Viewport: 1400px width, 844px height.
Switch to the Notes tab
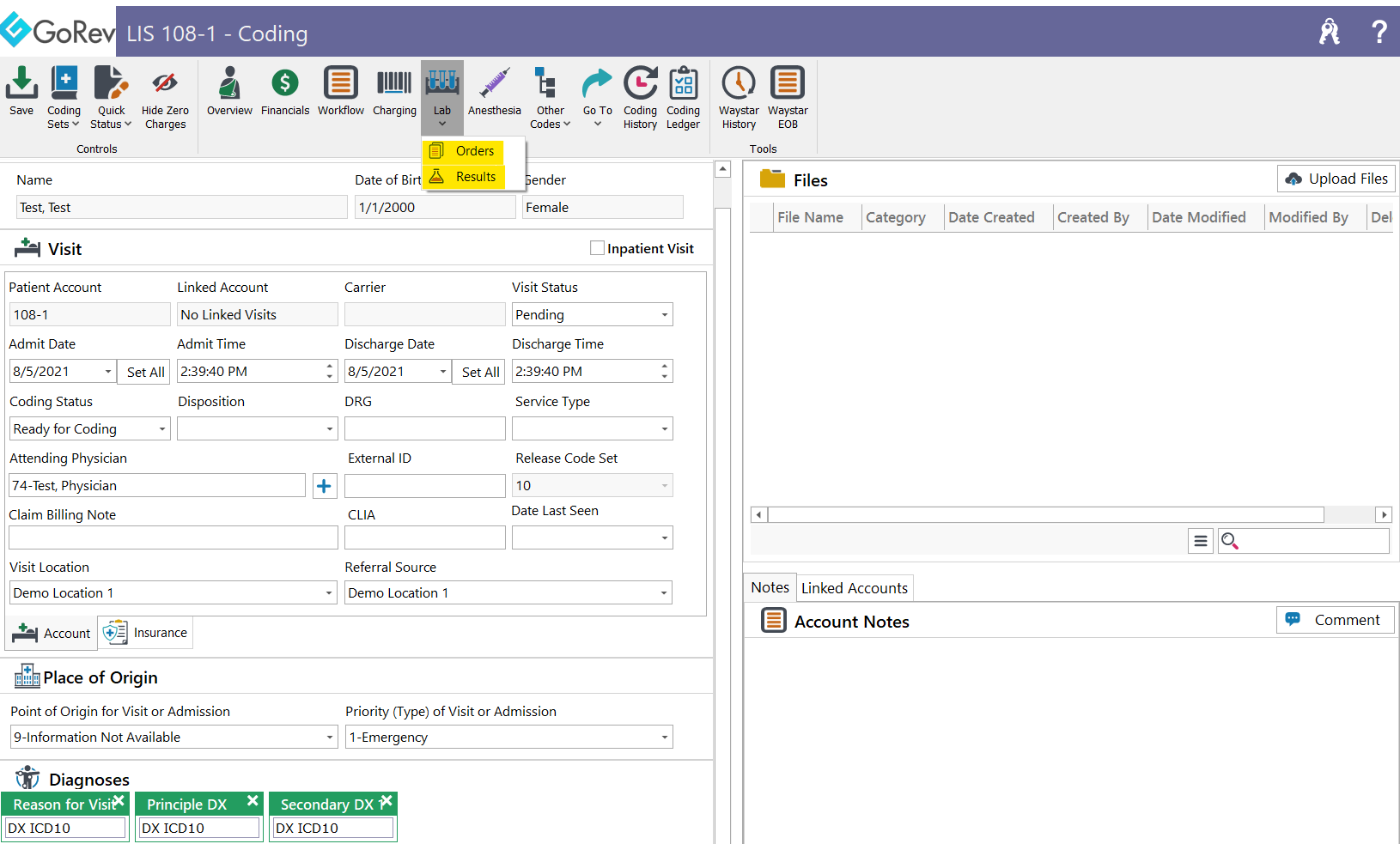(770, 587)
